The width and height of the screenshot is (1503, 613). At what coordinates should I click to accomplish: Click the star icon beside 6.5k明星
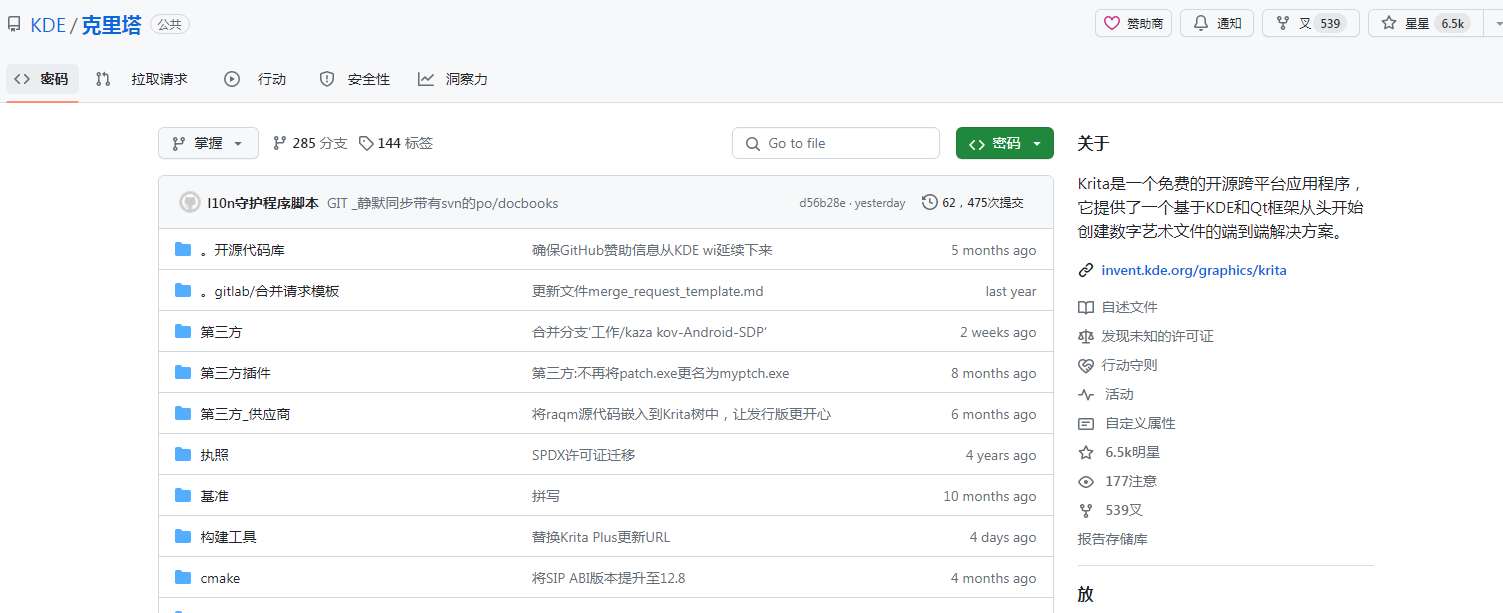[x=1086, y=452]
